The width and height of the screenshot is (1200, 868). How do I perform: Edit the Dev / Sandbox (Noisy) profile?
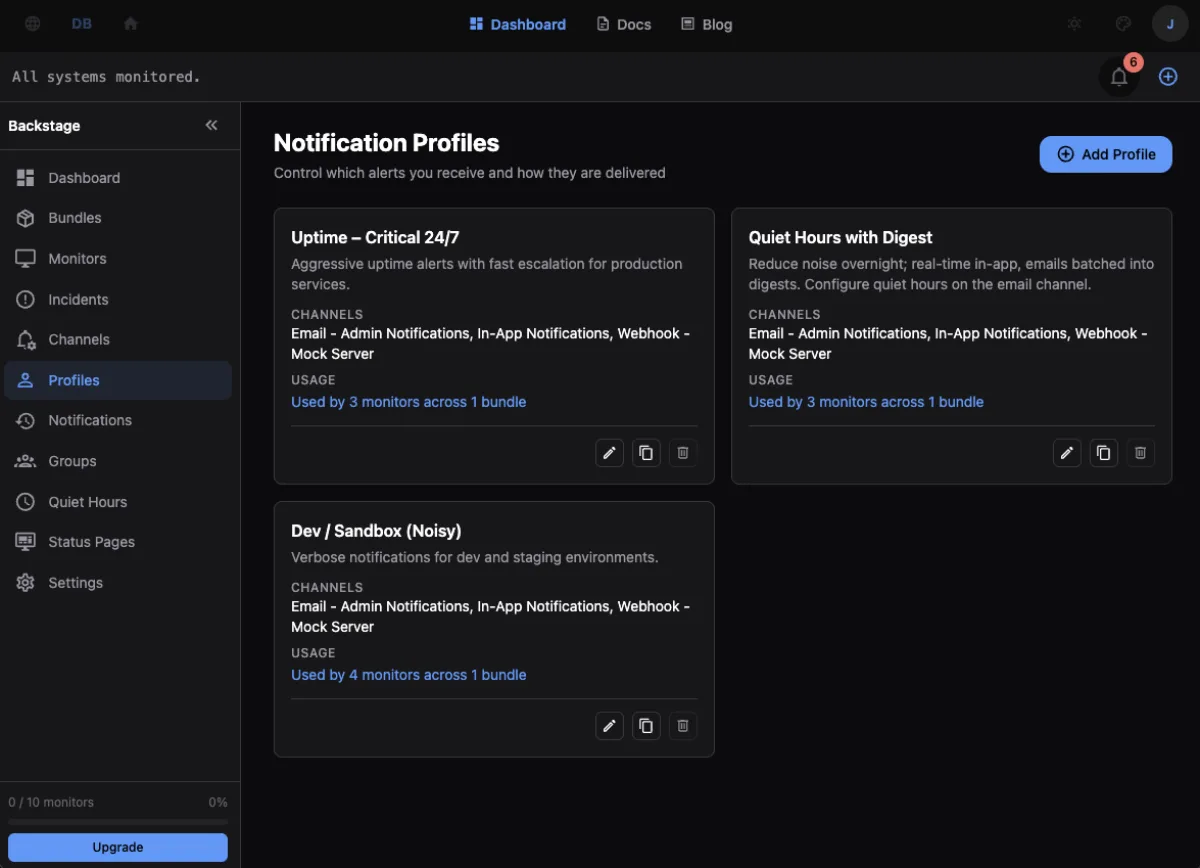(609, 726)
